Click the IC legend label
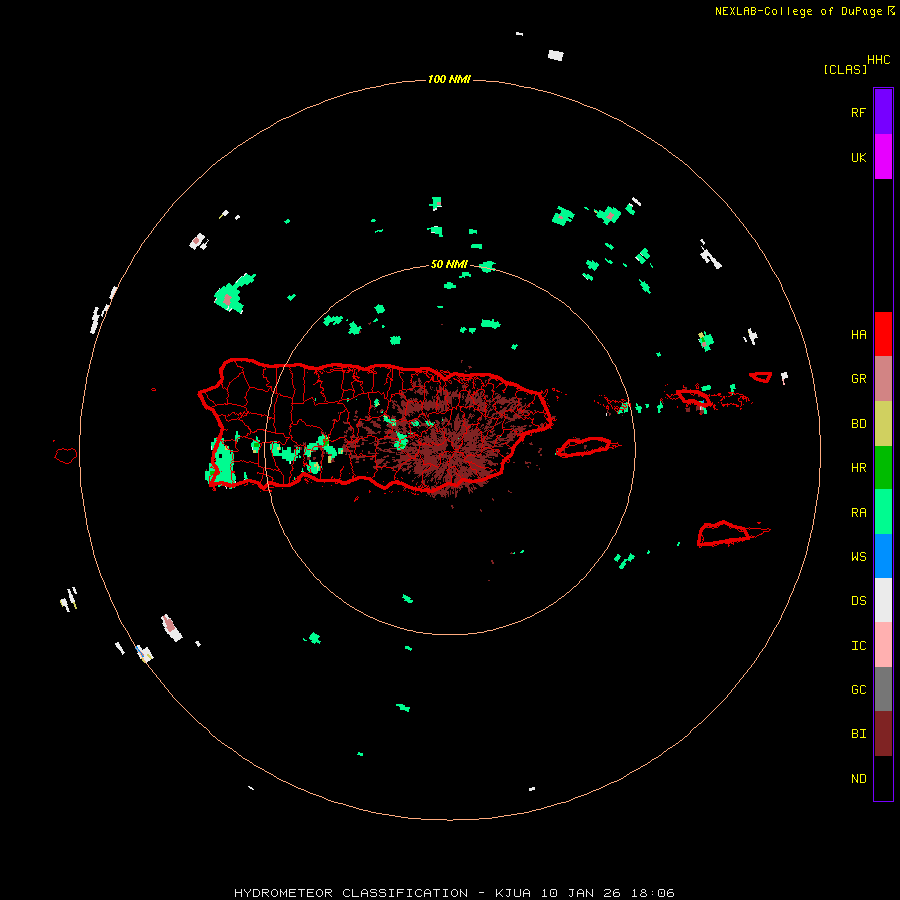The height and width of the screenshot is (900, 900). tap(858, 645)
